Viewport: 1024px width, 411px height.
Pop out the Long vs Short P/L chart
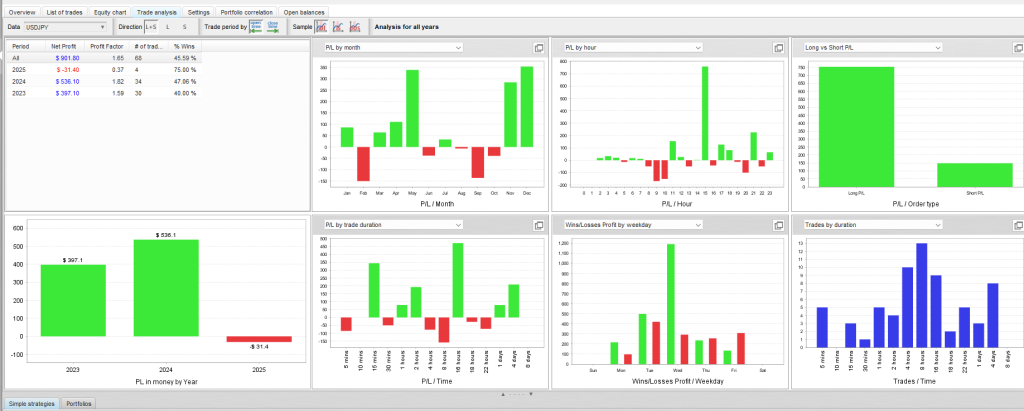pos(1014,47)
